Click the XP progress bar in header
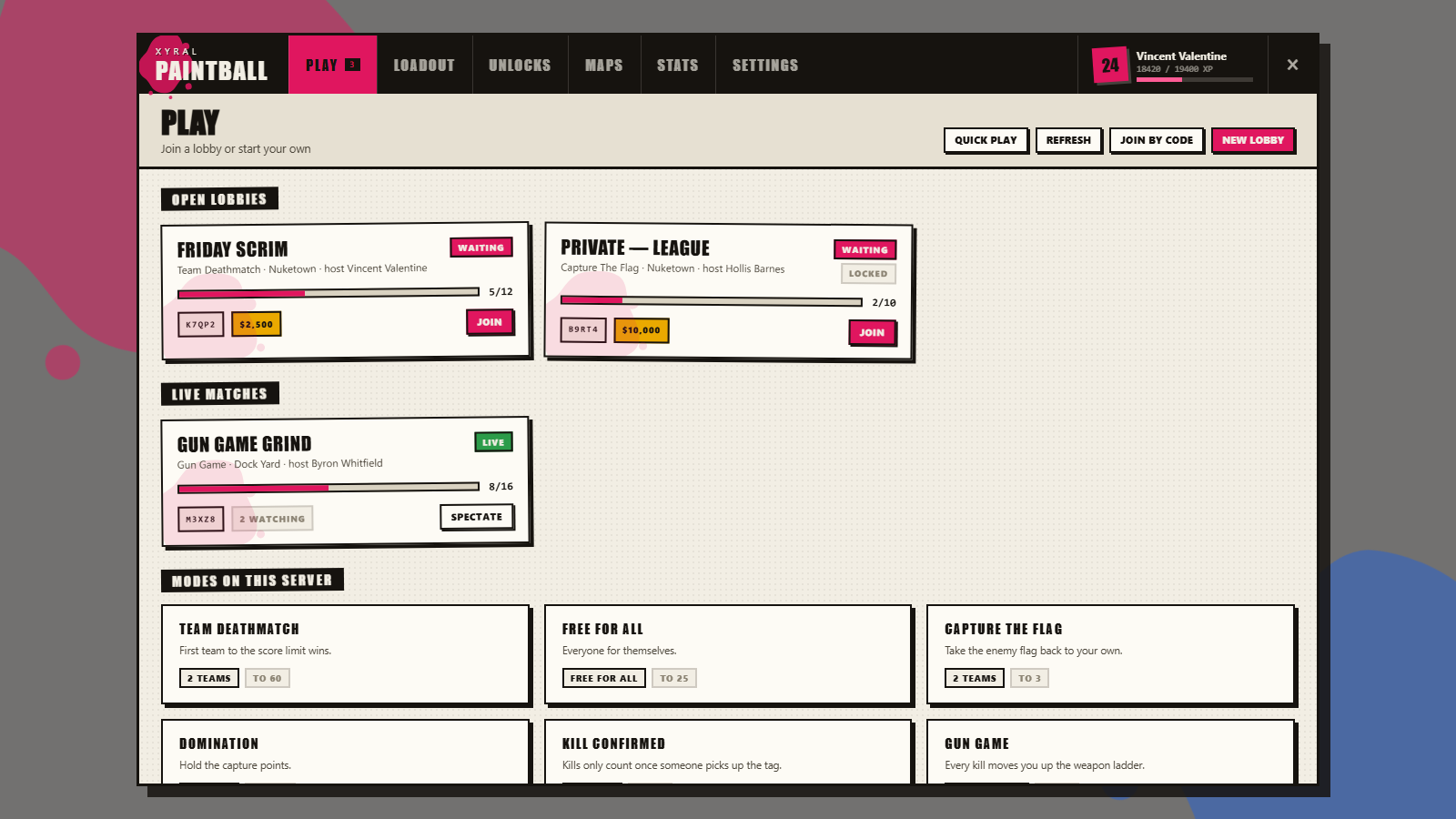Image resolution: width=1456 pixels, height=819 pixels. point(1195,80)
